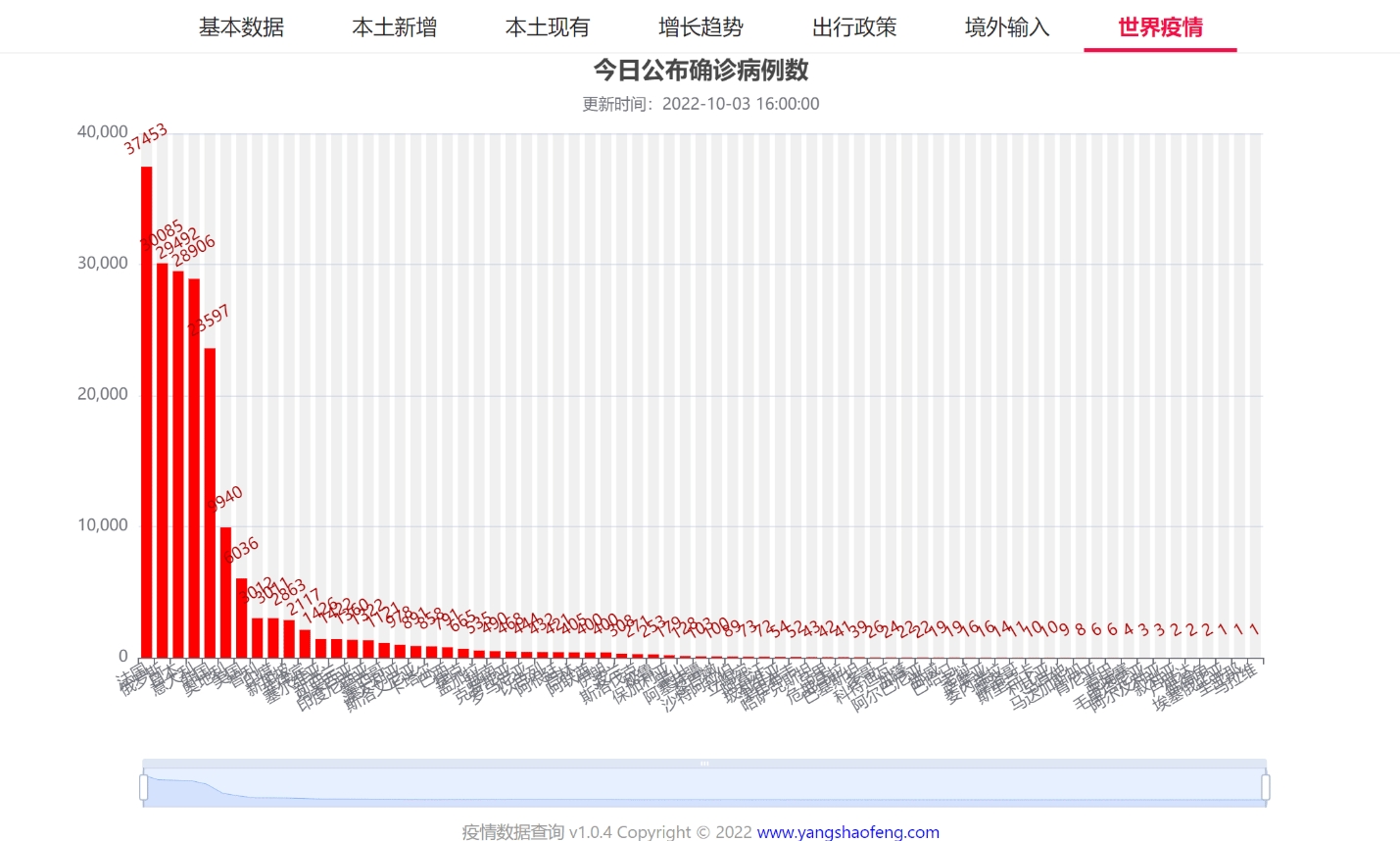Open the www.yangshaofeng.com link
Image resolution: width=1400 pixels, height=841 pixels.
click(x=848, y=832)
